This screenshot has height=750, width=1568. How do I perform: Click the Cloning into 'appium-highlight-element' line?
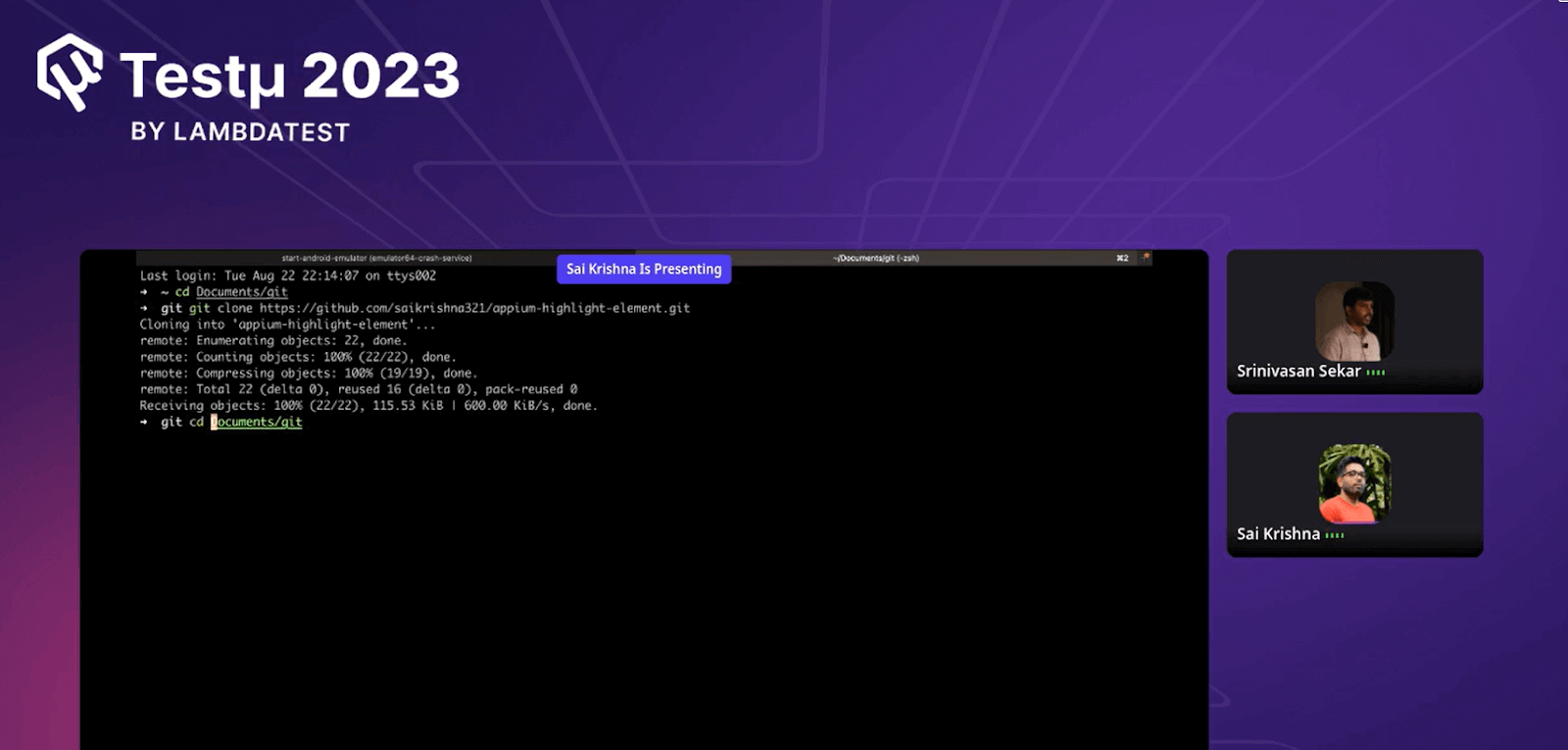click(x=287, y=325)
